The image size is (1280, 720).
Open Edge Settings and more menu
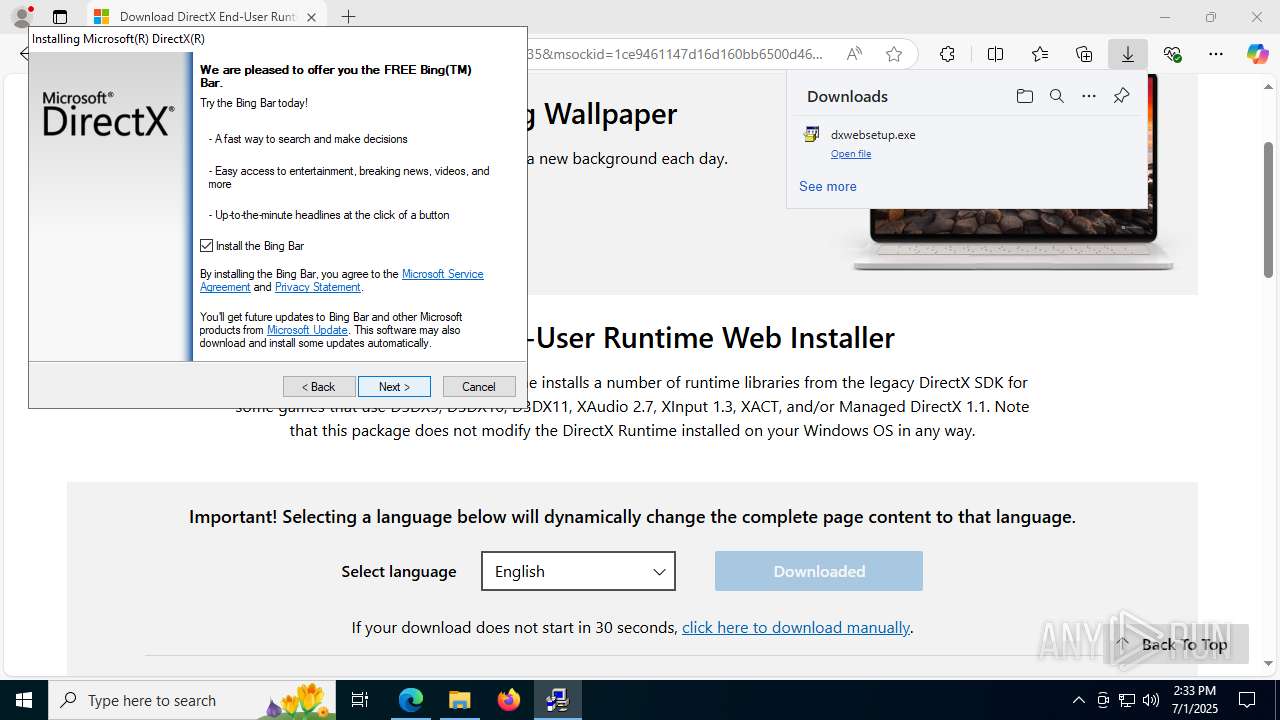click(x=1216, y=54)
